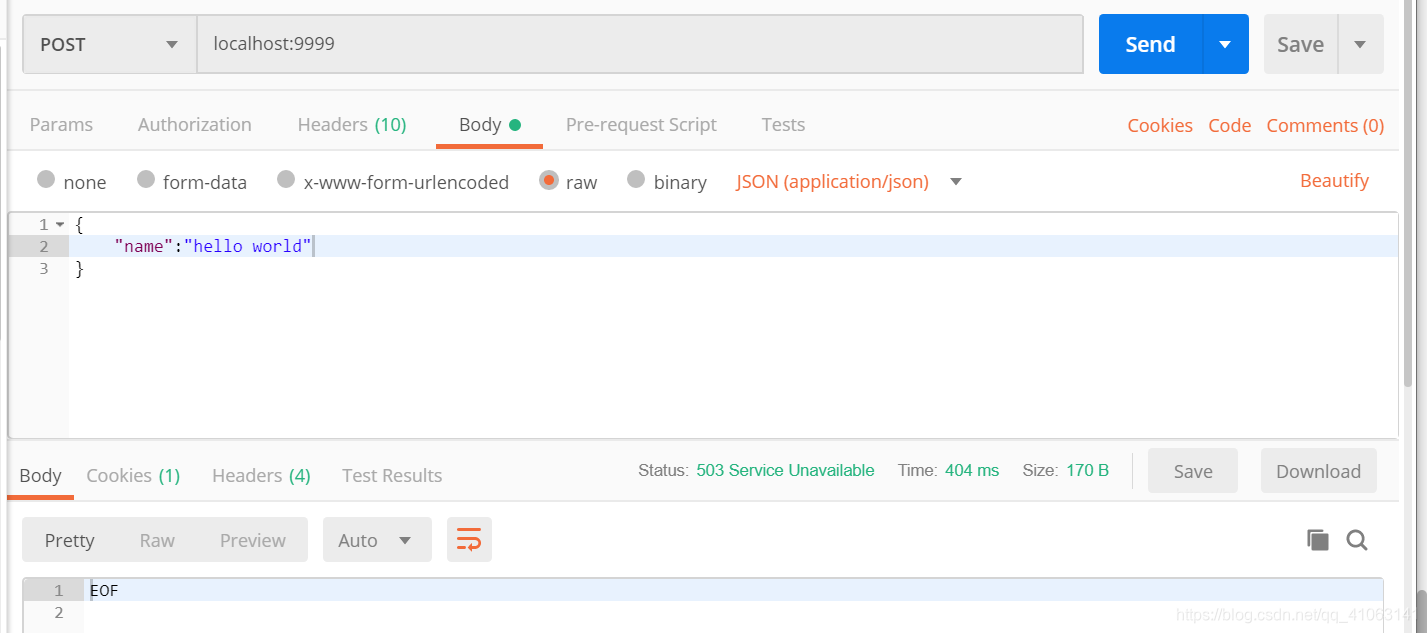
Task: Open JSON (application/json) content type dropdown
Action: pos(849,182)
